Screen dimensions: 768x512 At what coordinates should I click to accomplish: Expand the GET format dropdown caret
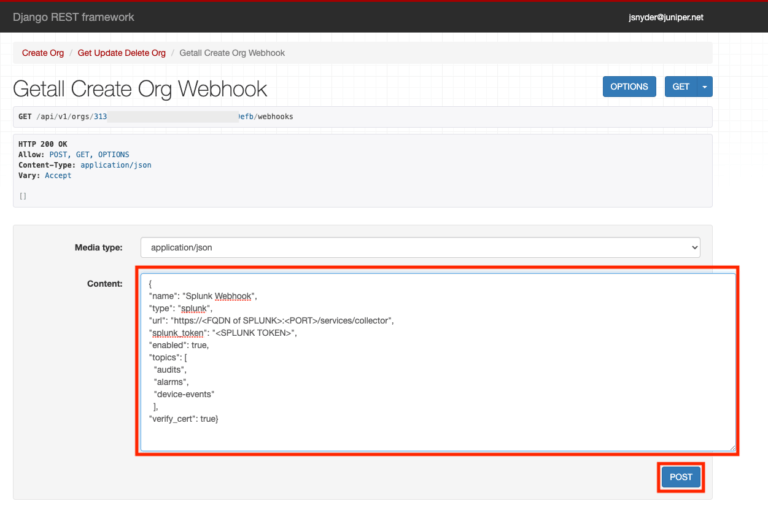[705, 87]
